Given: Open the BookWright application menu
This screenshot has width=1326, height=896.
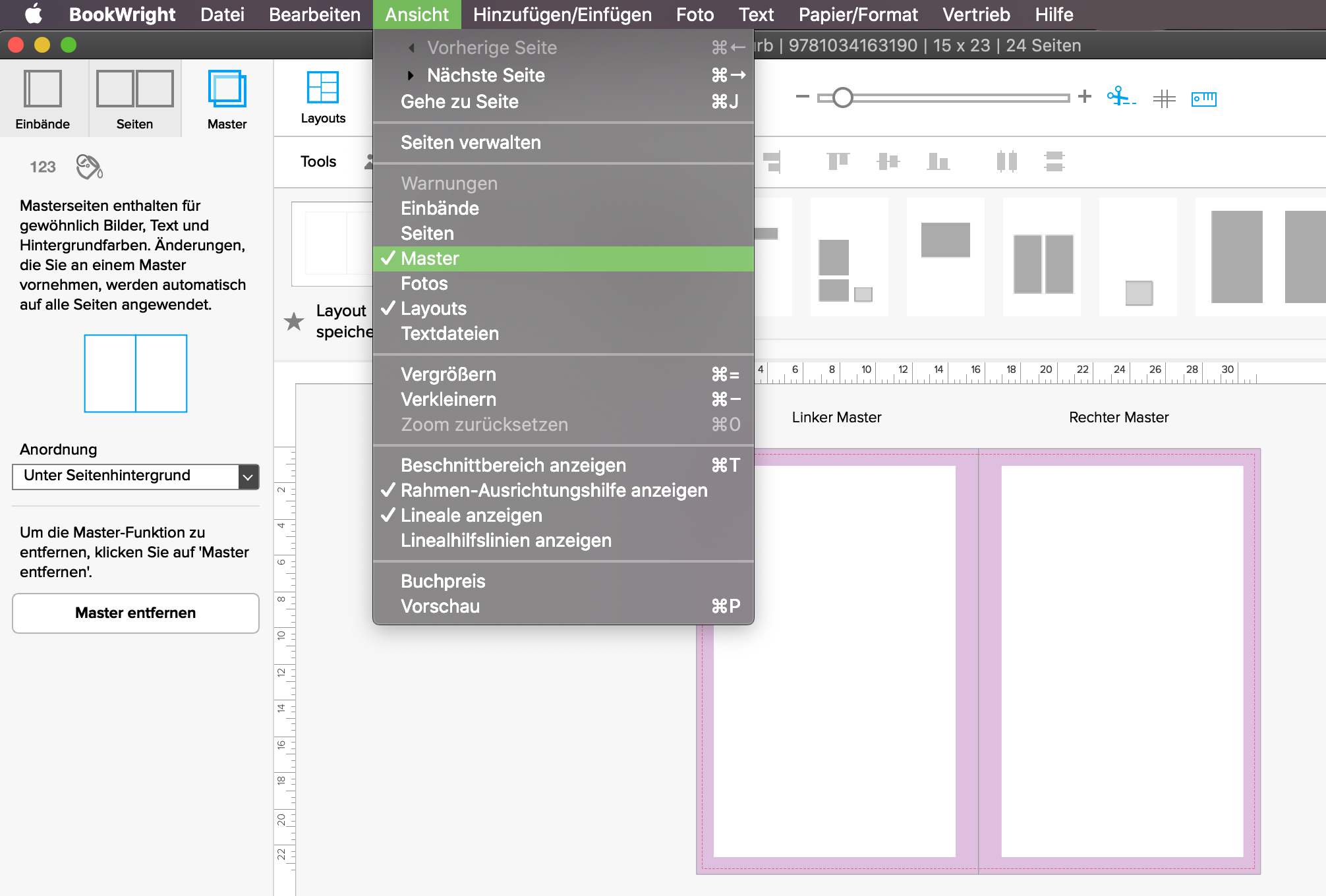Looking at the screenshot, I should coord(122,14).
